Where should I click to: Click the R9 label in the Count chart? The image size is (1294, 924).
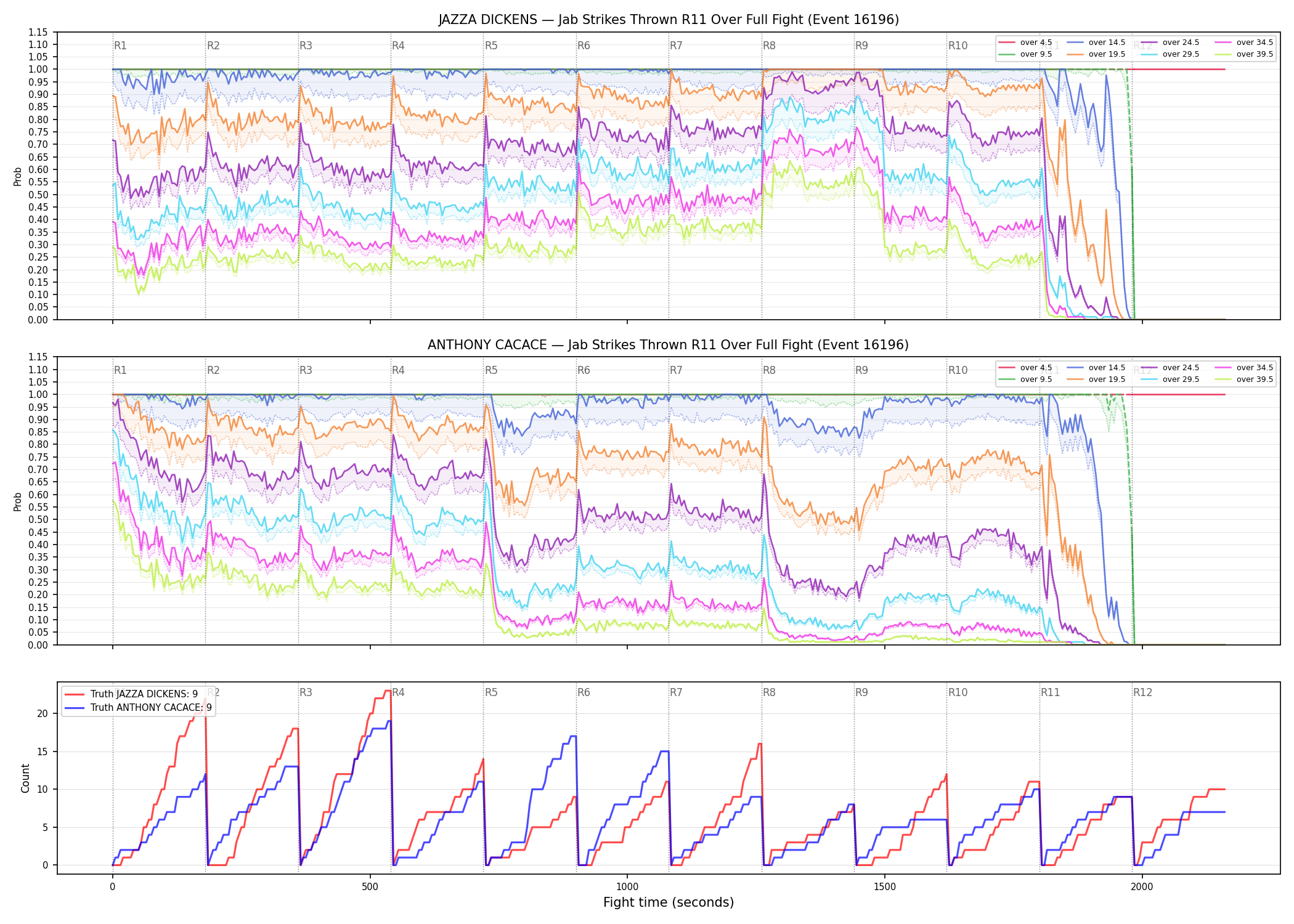[861, 692]
